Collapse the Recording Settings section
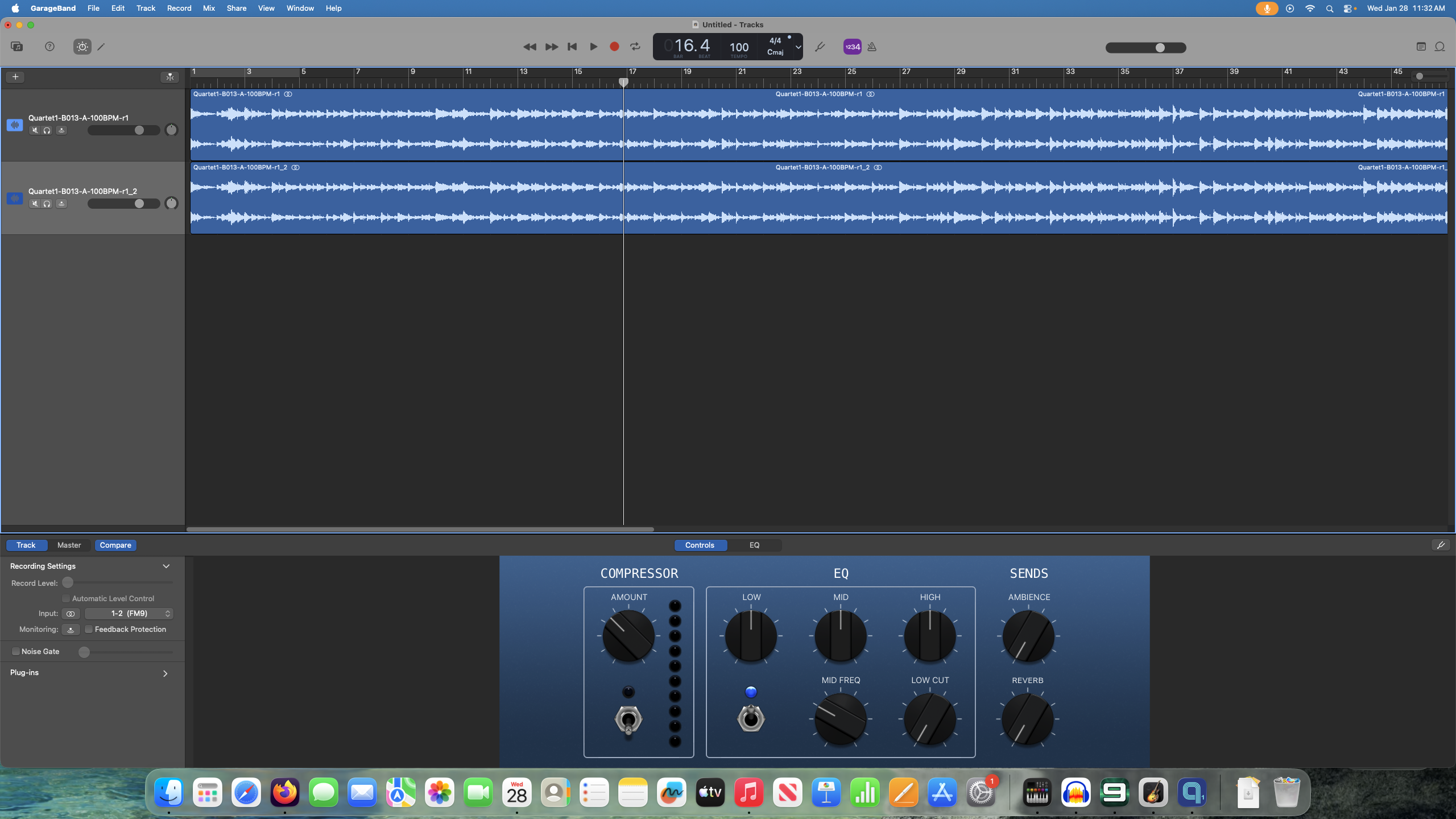Viewport: 1456px width, 819px height. point(166,566)
